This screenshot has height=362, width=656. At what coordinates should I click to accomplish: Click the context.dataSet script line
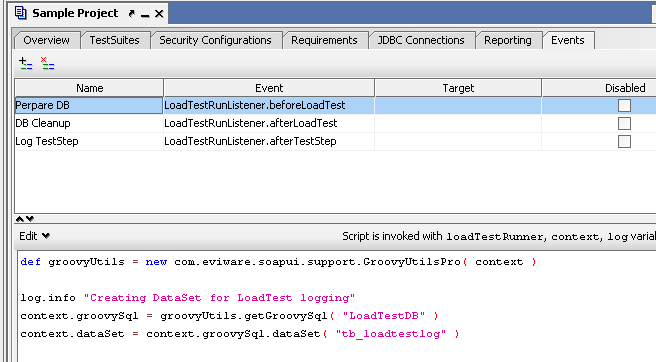click(240, 334)
